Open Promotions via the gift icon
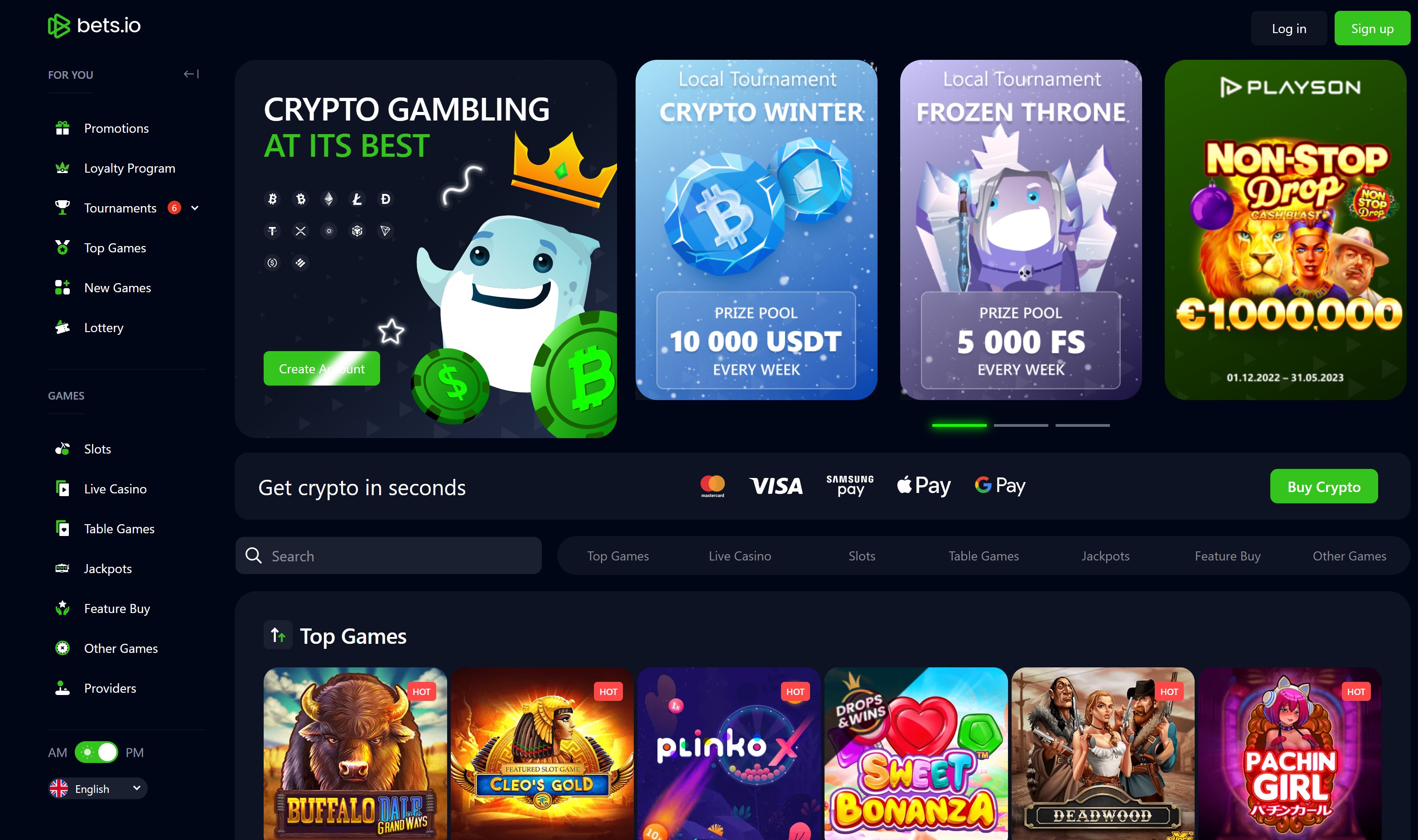 click(62, 129)
